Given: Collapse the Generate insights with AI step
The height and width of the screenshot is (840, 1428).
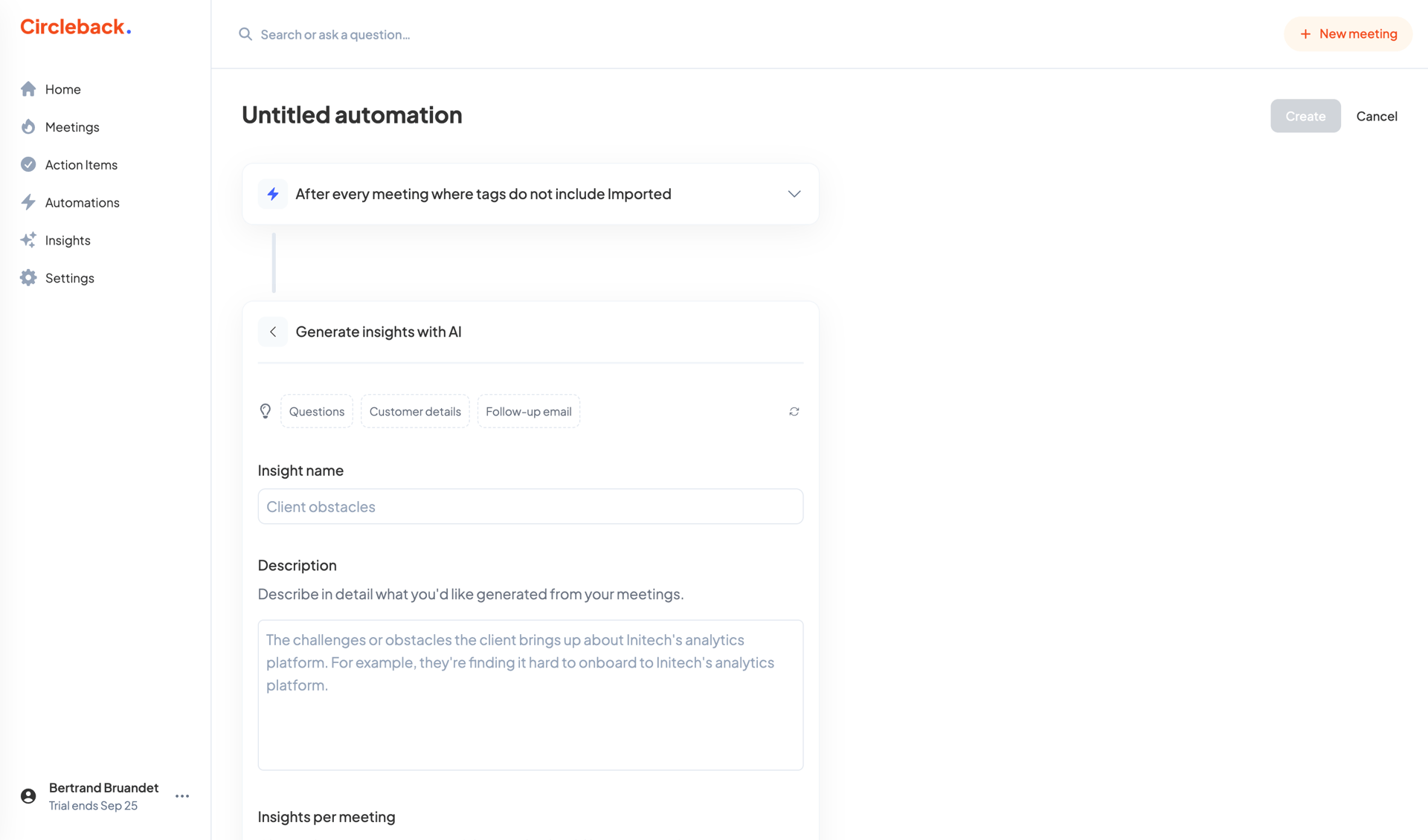Looking at the screenshot, I should tap(273, 332).
